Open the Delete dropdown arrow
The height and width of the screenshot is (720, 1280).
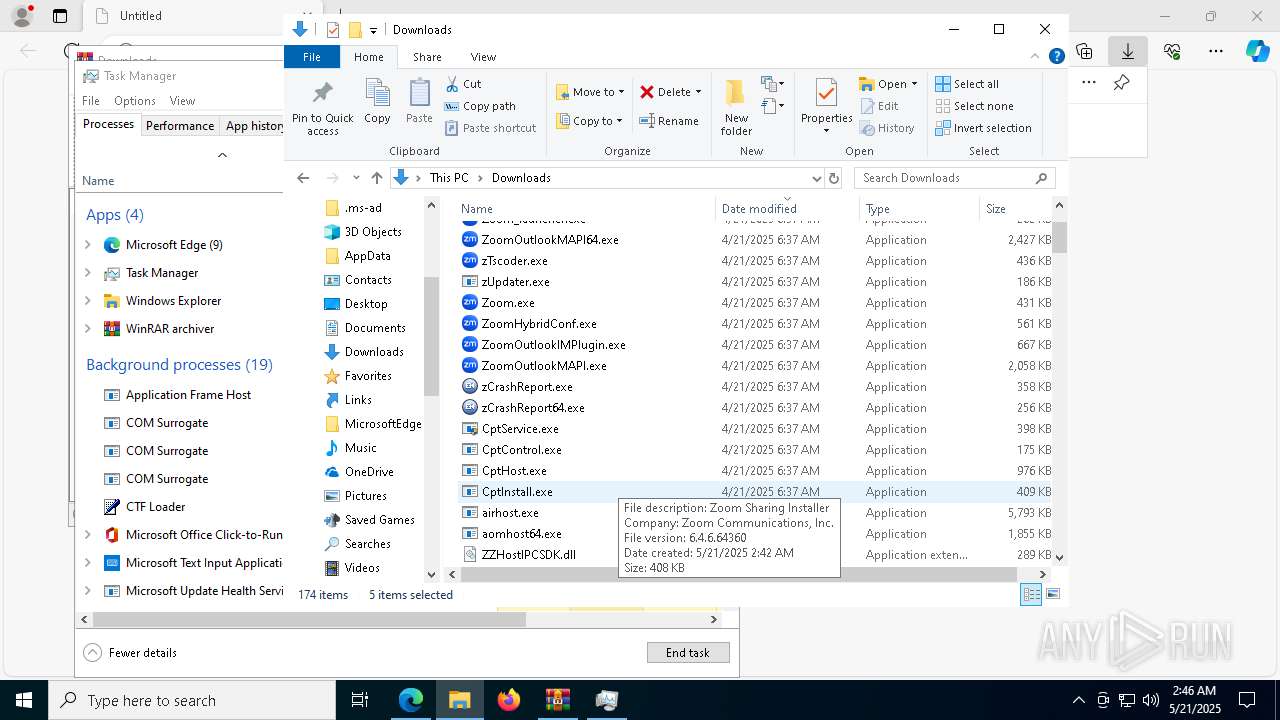pyautogui.click(x=698, y=92)
